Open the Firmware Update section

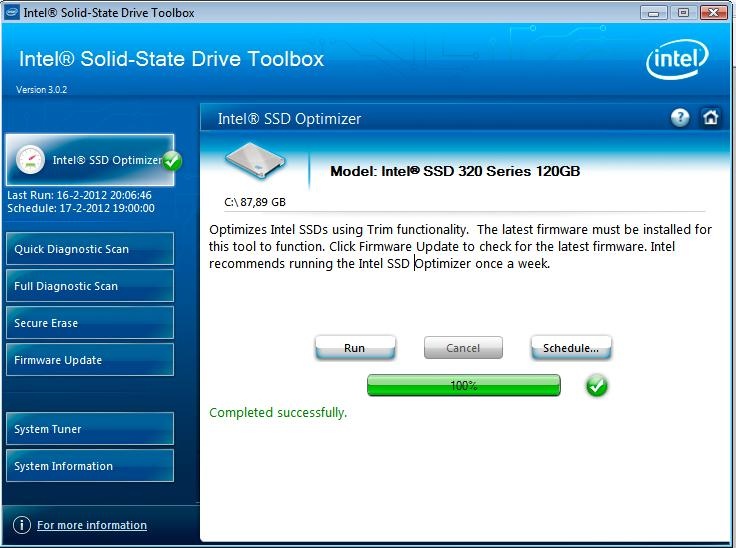(x=90, y=360)
